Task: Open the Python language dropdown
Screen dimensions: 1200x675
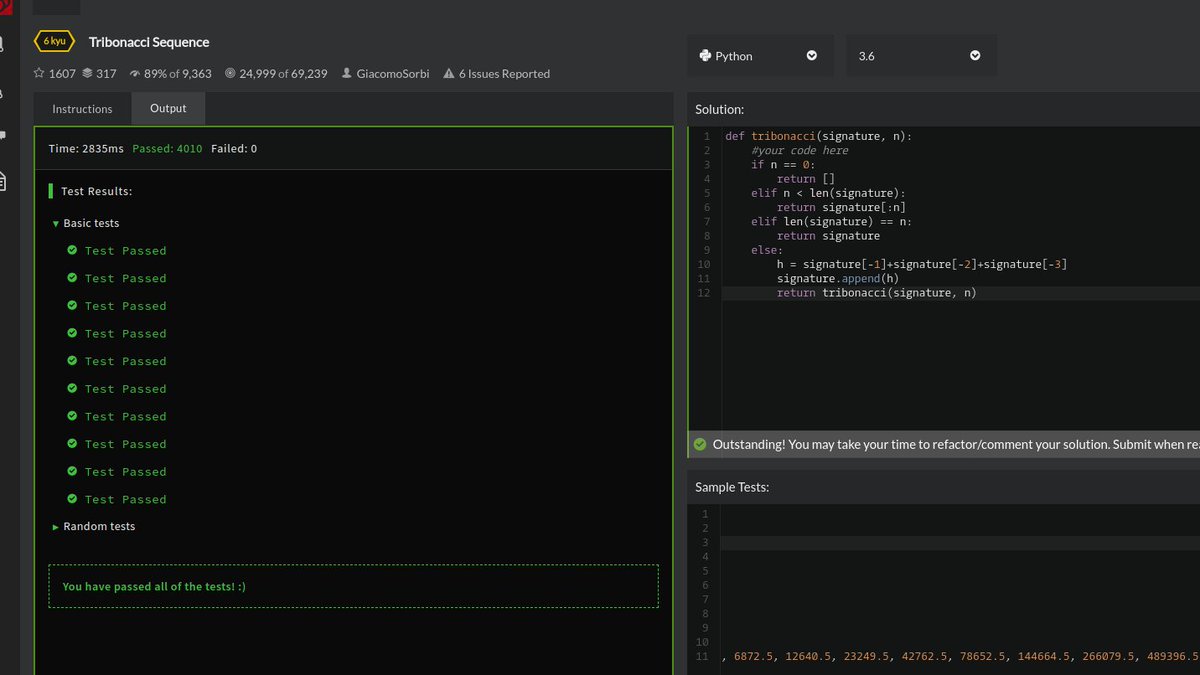Action: 760,56
